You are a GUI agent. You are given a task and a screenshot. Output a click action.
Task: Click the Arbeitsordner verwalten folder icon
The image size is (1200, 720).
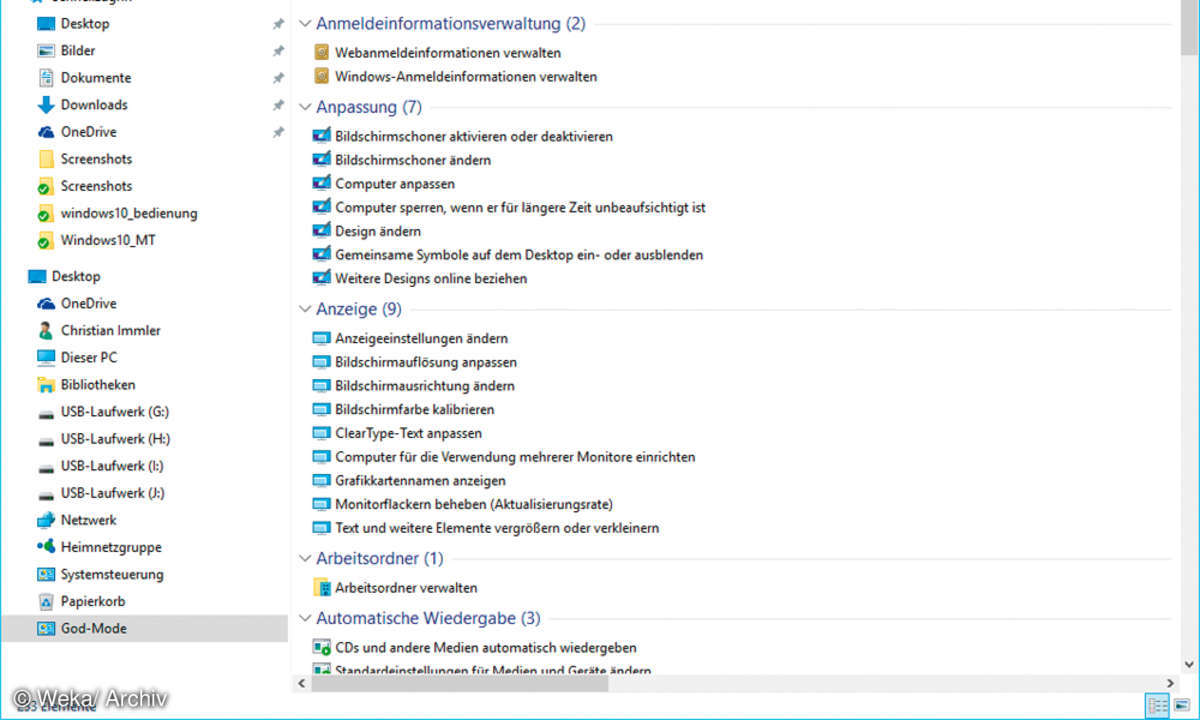click(321, 588)
